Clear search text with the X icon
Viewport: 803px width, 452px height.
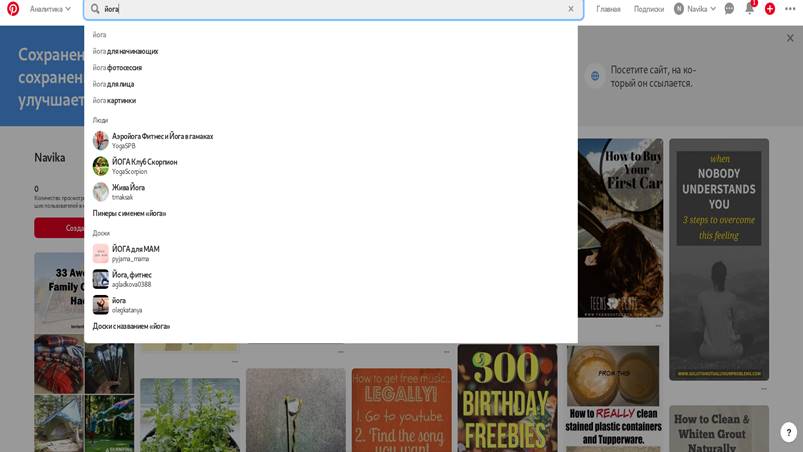[571, 9]
